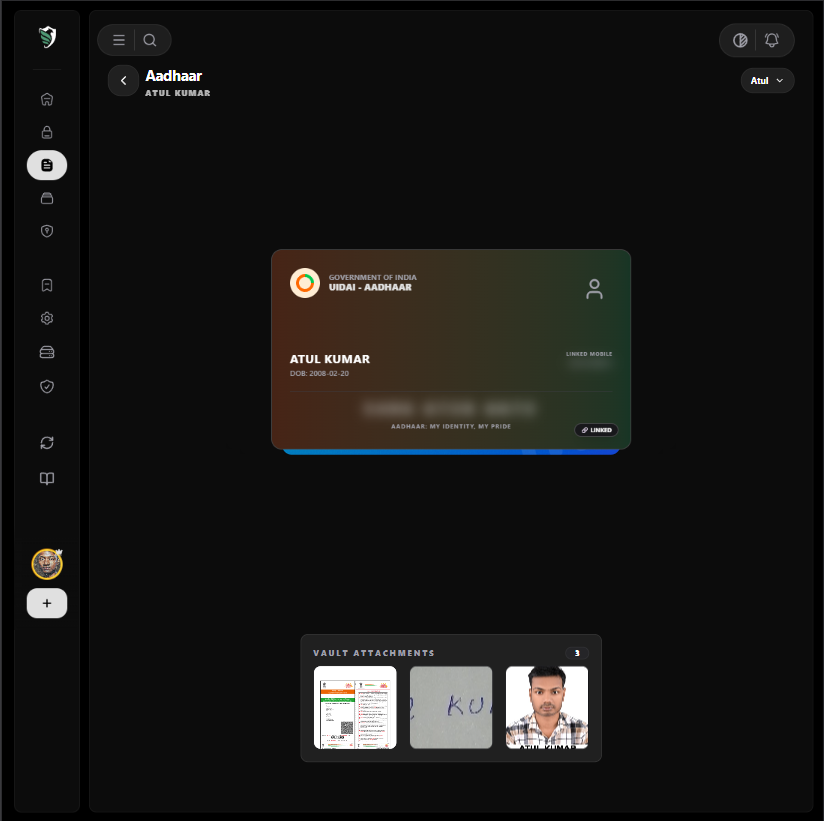
Task: Select the active documents sidebar icon
Action: click(x=47, y=165)
